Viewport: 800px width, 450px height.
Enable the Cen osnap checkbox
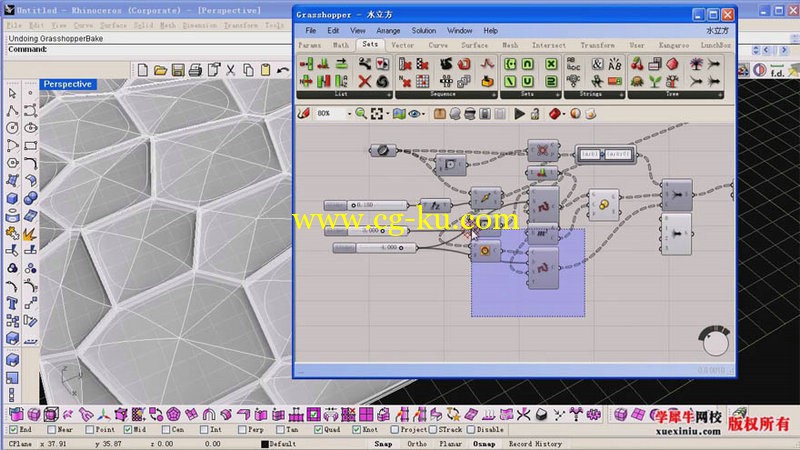[x=166, y=430]
